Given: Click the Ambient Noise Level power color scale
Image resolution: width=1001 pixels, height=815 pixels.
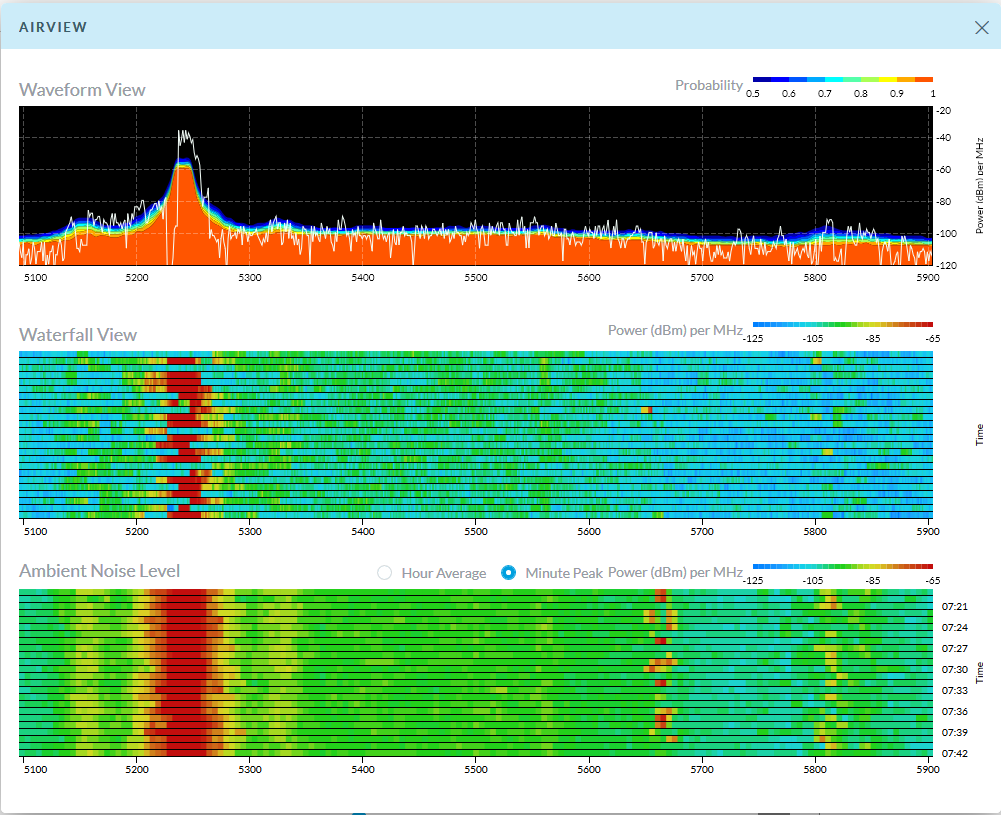Looking at the screenshot, I should point(843,567).
